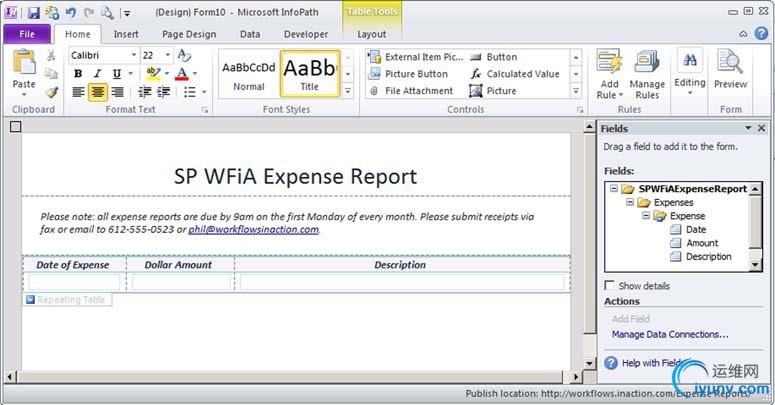
Task: Open Manage Rules pane
Action: (647, 74)
